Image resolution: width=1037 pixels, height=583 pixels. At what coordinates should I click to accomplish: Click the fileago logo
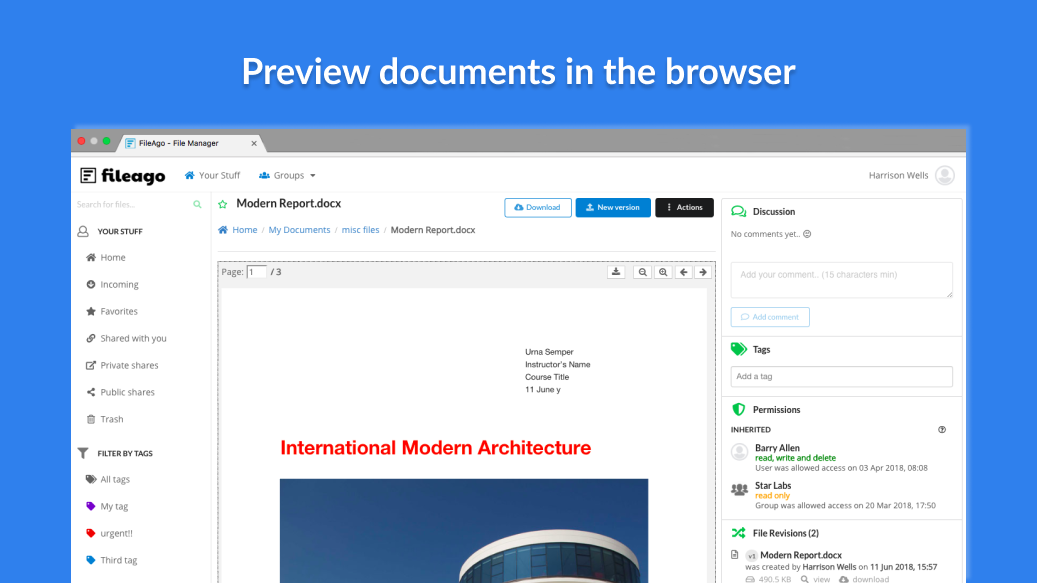[x=122, y=175]
